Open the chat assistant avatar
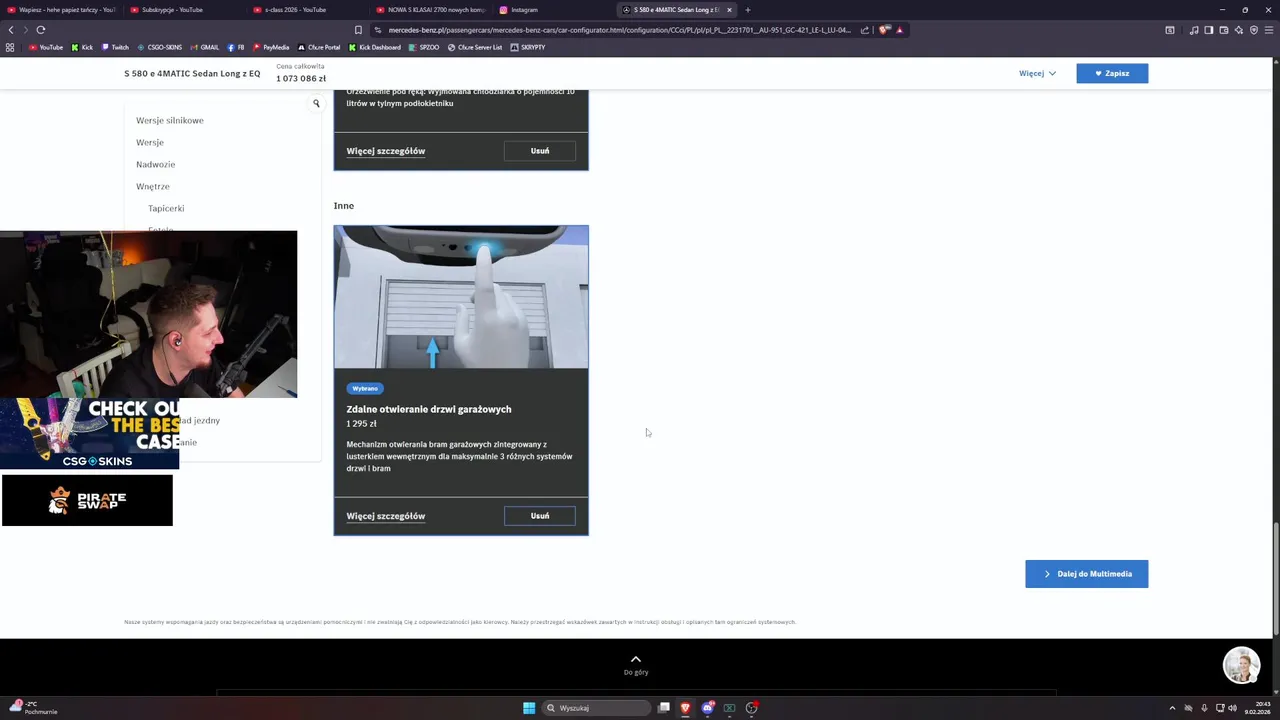Screen dimensions: 1280x720 pyautogui.click(x=1241, y=665)
